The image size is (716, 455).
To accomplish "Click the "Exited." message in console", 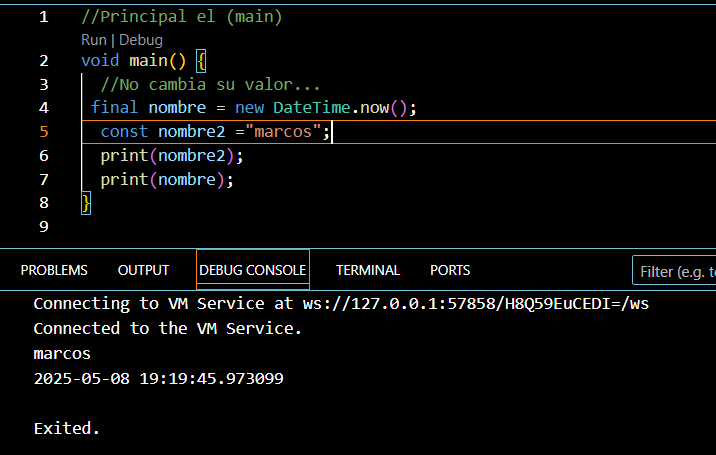I will [x=67, y=428].
